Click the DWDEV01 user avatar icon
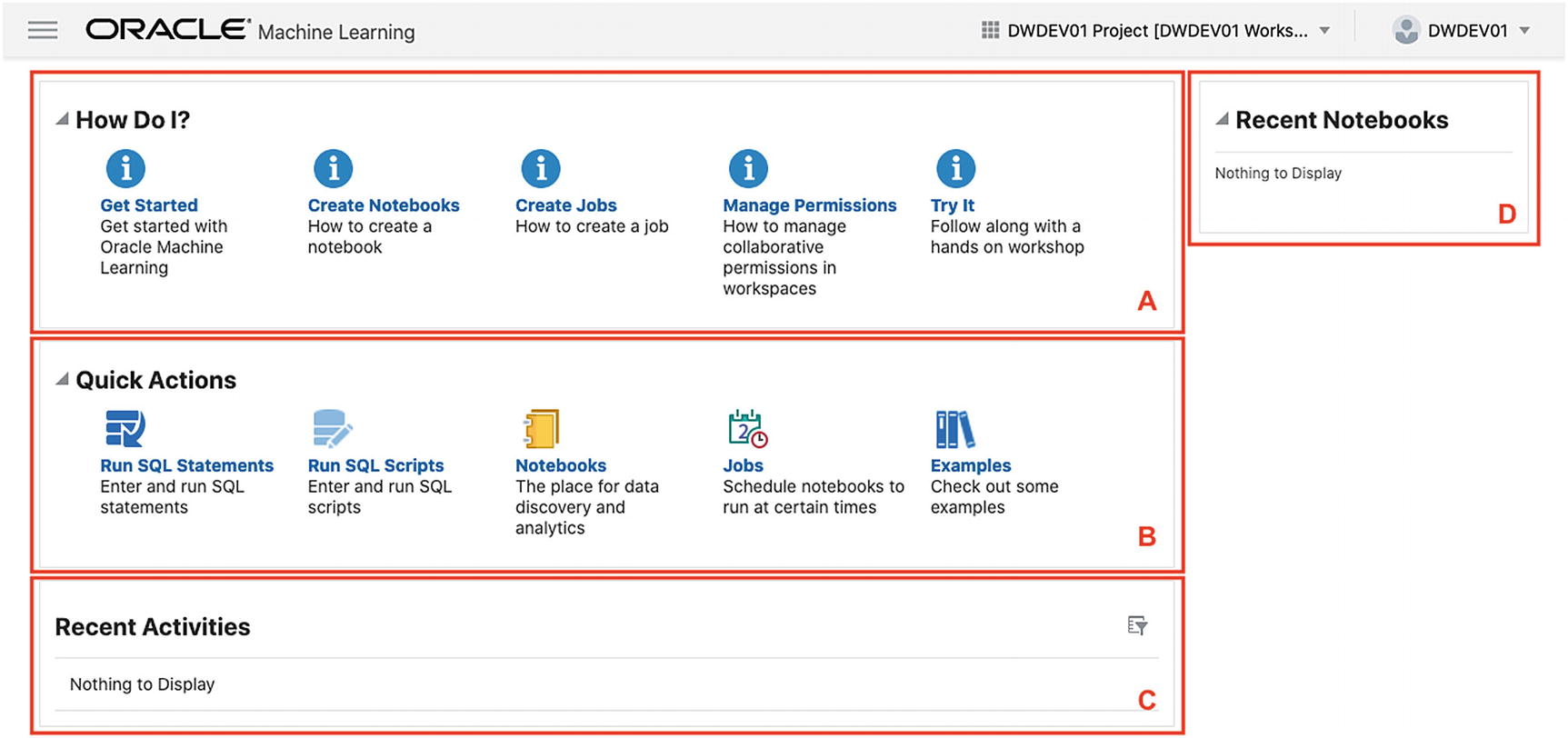 tap(1406, 30)
